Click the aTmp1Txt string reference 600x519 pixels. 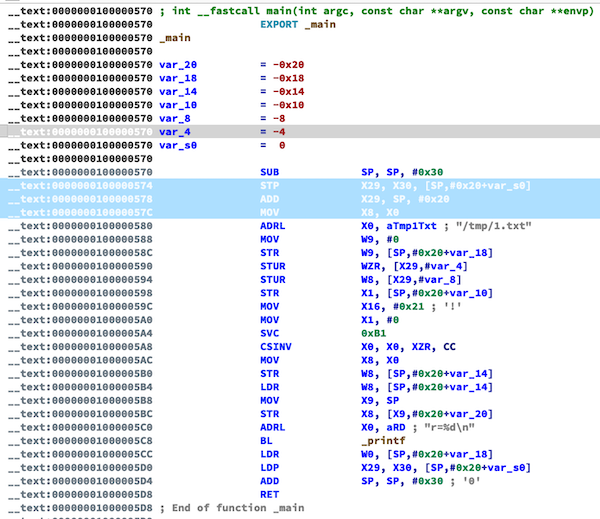point(411,226)
